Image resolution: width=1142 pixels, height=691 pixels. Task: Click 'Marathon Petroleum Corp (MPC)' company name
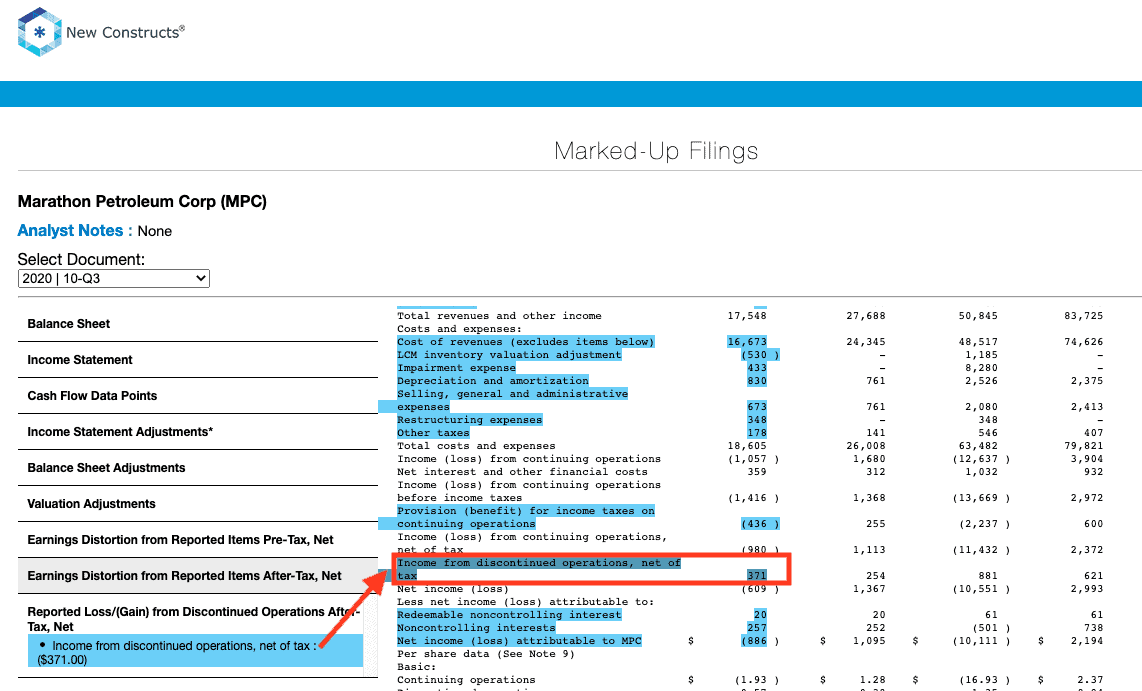point(142,202)
